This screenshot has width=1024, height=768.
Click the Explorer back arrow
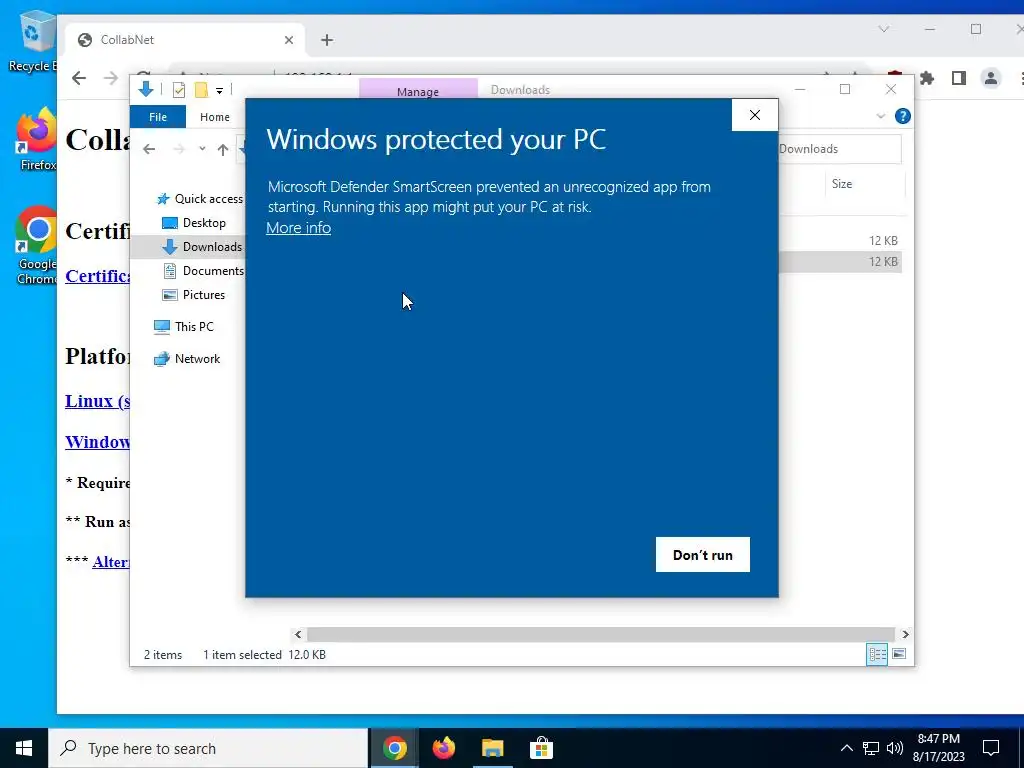tap(149, 149)
